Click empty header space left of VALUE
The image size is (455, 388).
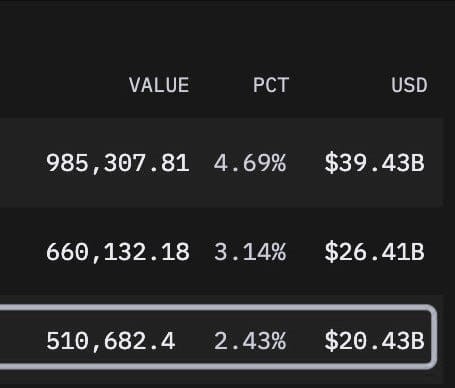63,85
